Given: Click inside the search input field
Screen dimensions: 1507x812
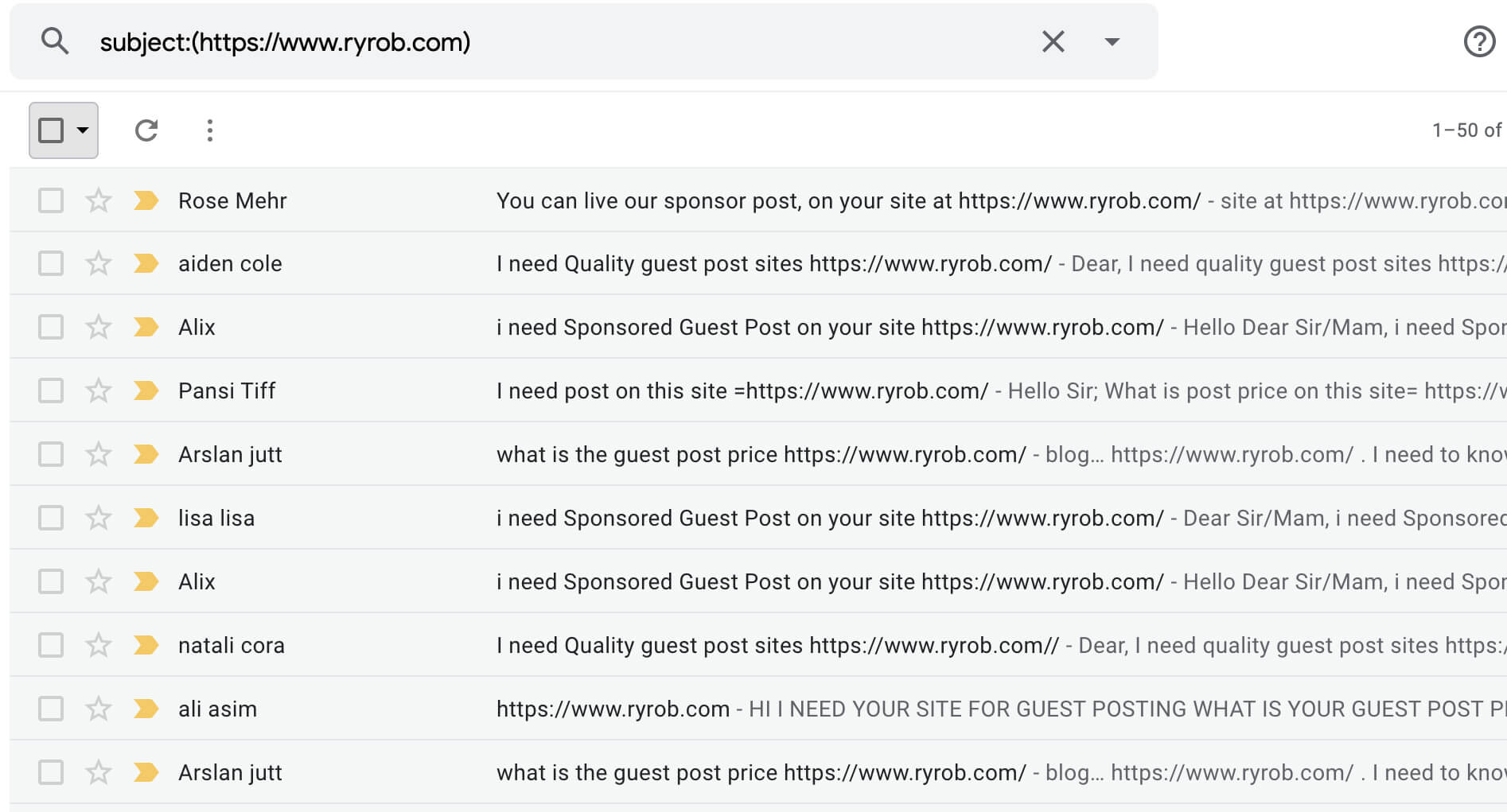Looking at the screenshot, I should 557,41.
